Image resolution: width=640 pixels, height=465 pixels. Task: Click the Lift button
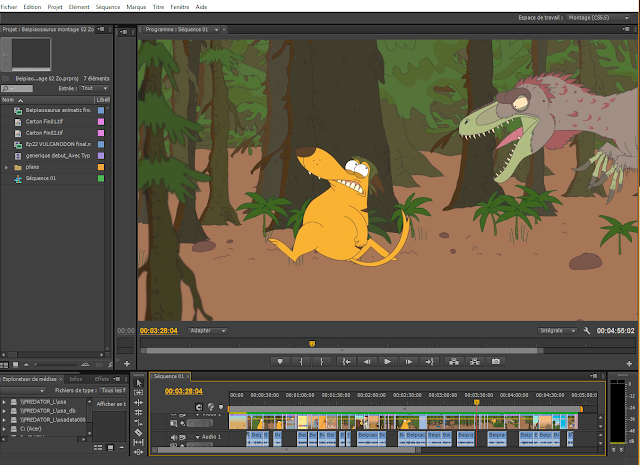(454, 362)
